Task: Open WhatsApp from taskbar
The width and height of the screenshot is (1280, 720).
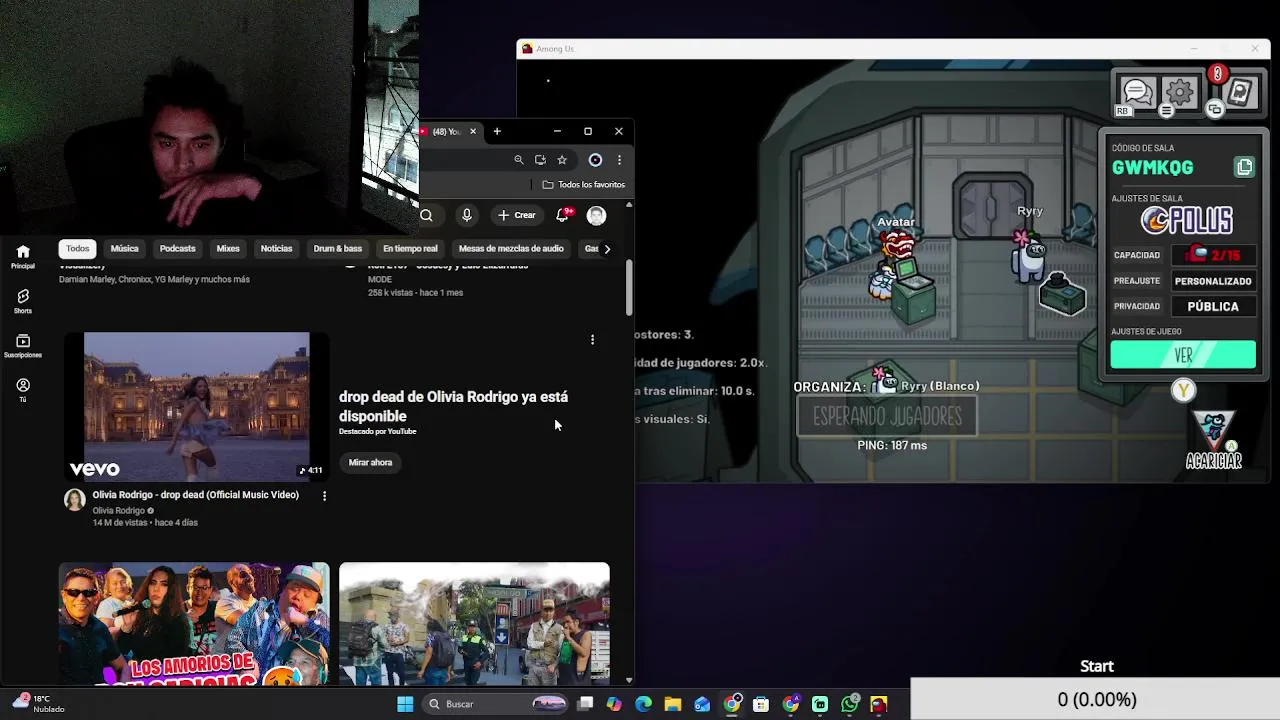Action: point(849,704)
